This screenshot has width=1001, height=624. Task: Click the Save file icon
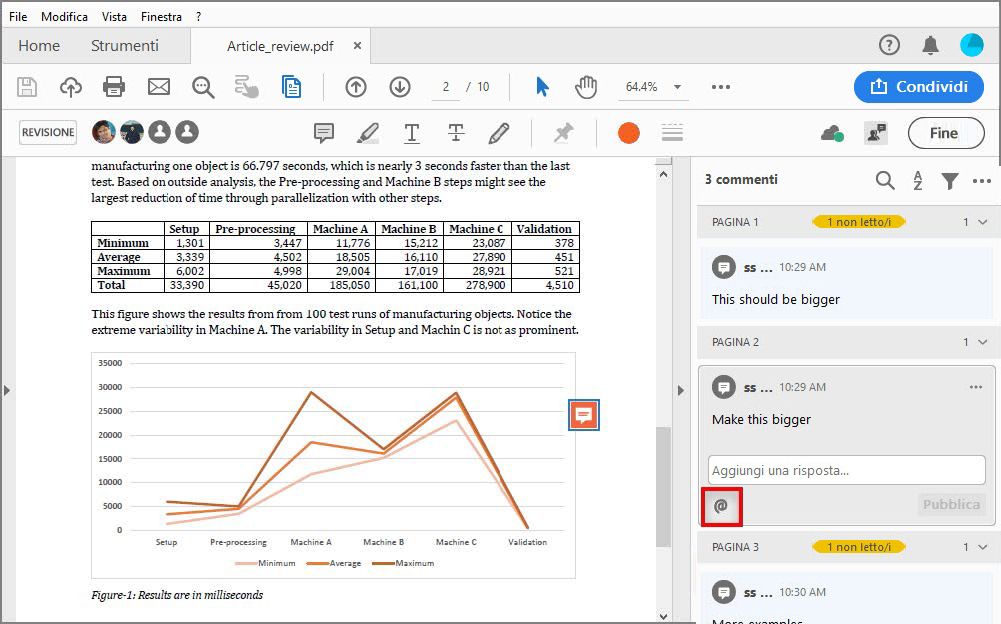coord(27,87)
